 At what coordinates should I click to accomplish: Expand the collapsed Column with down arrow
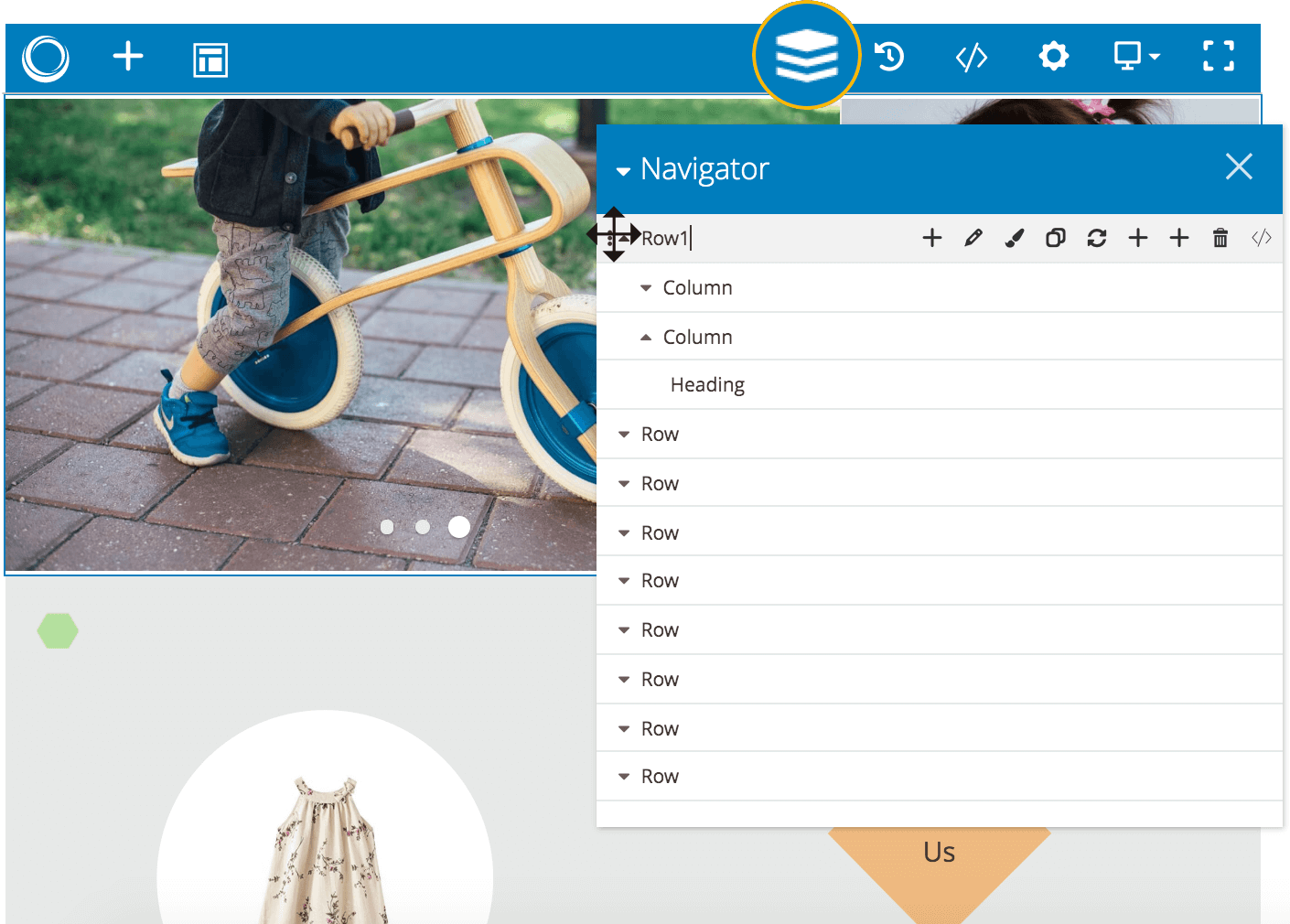(646, 288)
